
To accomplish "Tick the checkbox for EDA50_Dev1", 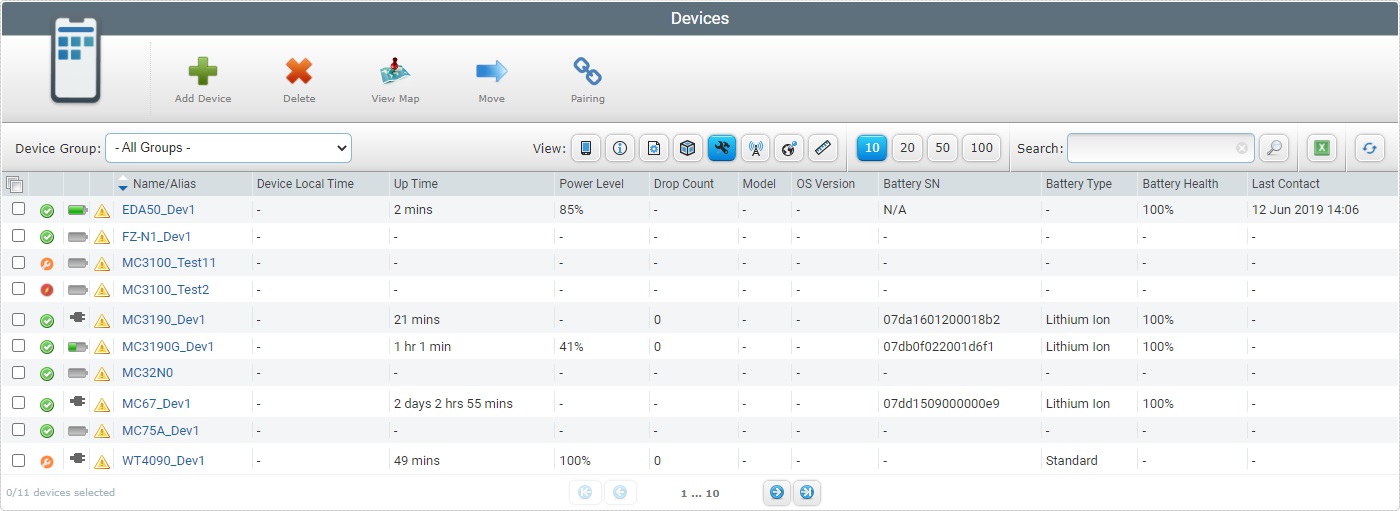I will coord(18,209).
